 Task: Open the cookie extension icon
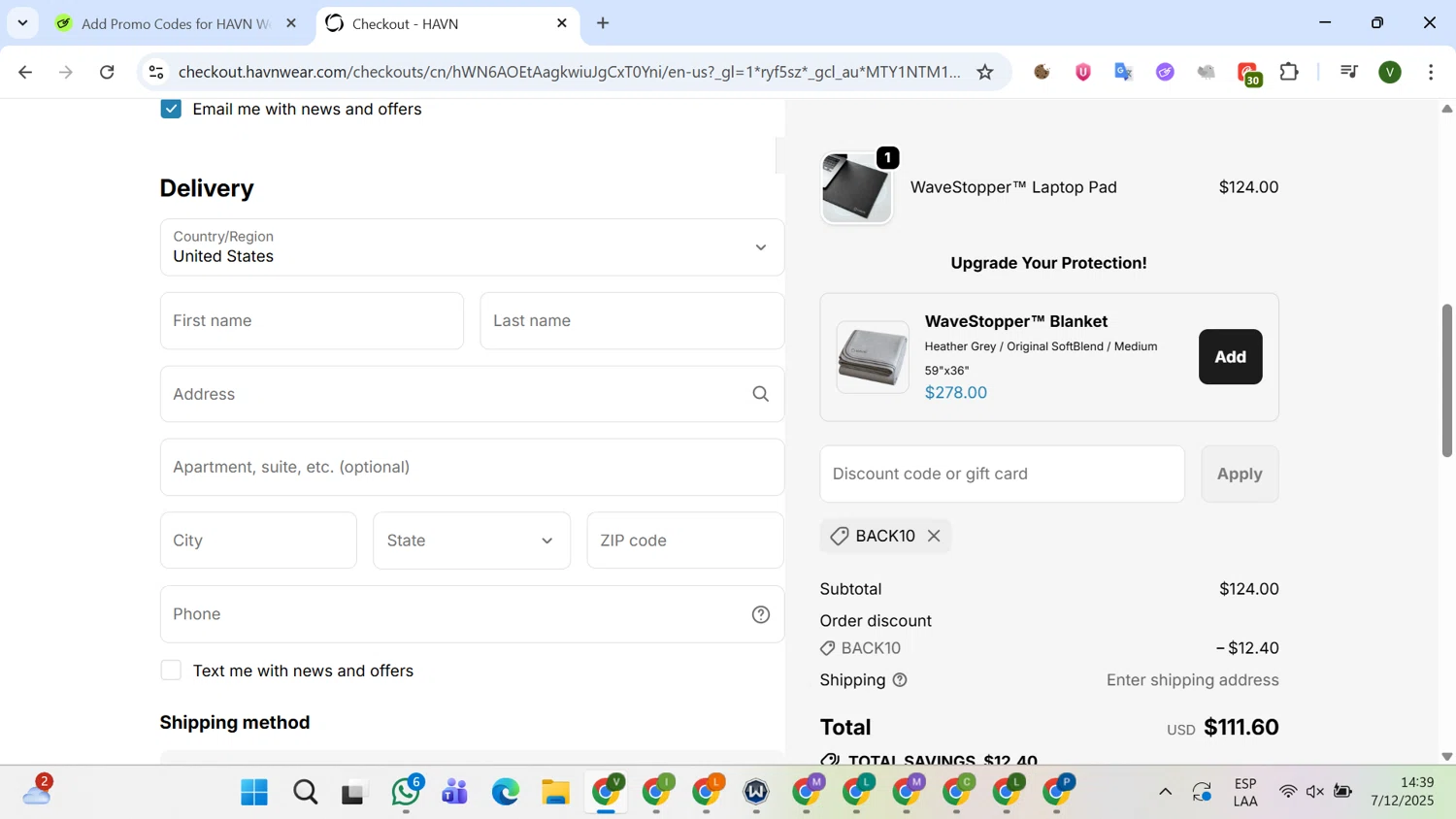tap(1042, 72)
